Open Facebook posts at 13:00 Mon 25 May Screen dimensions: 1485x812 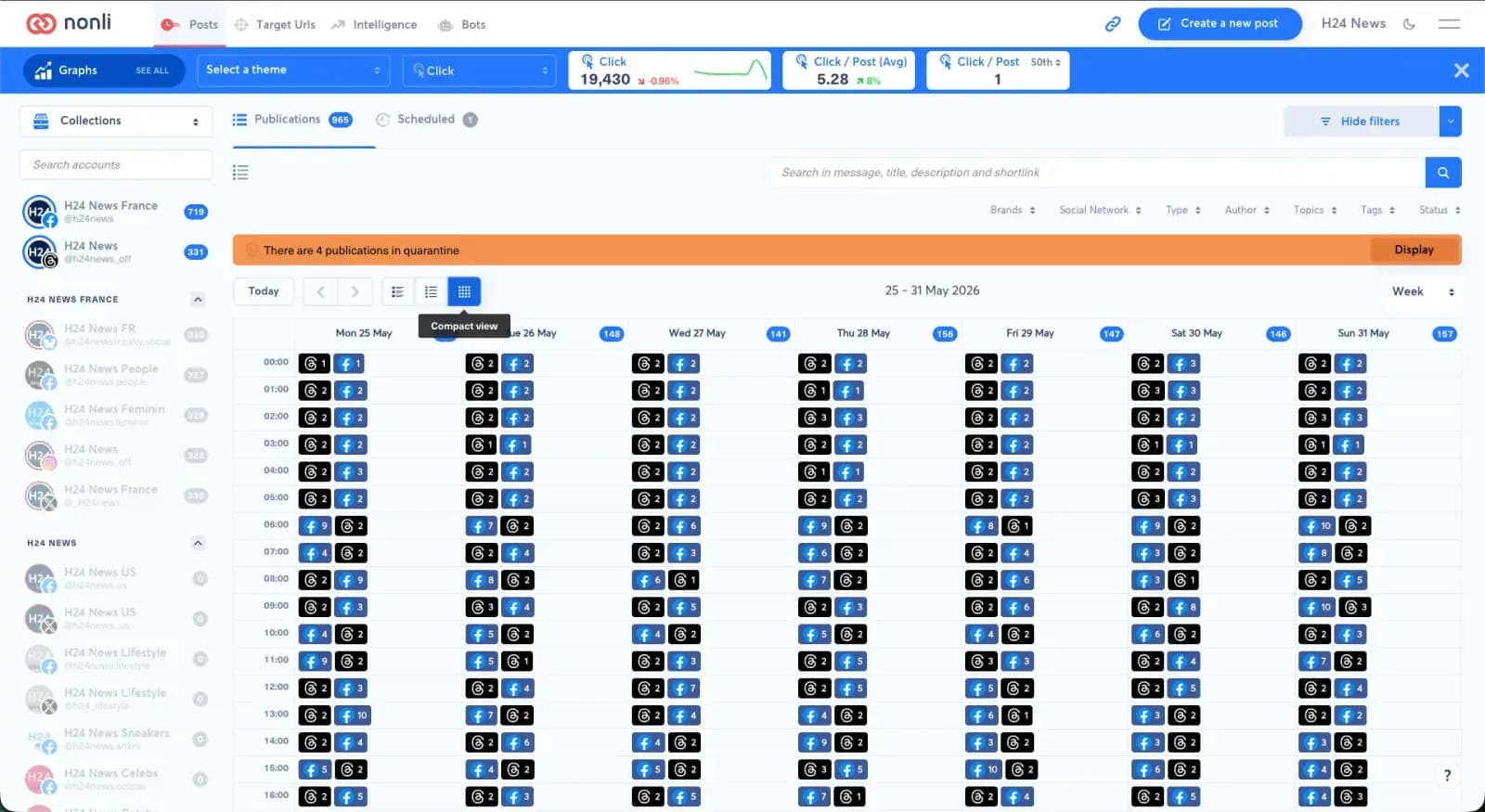(x=353, y=715)
